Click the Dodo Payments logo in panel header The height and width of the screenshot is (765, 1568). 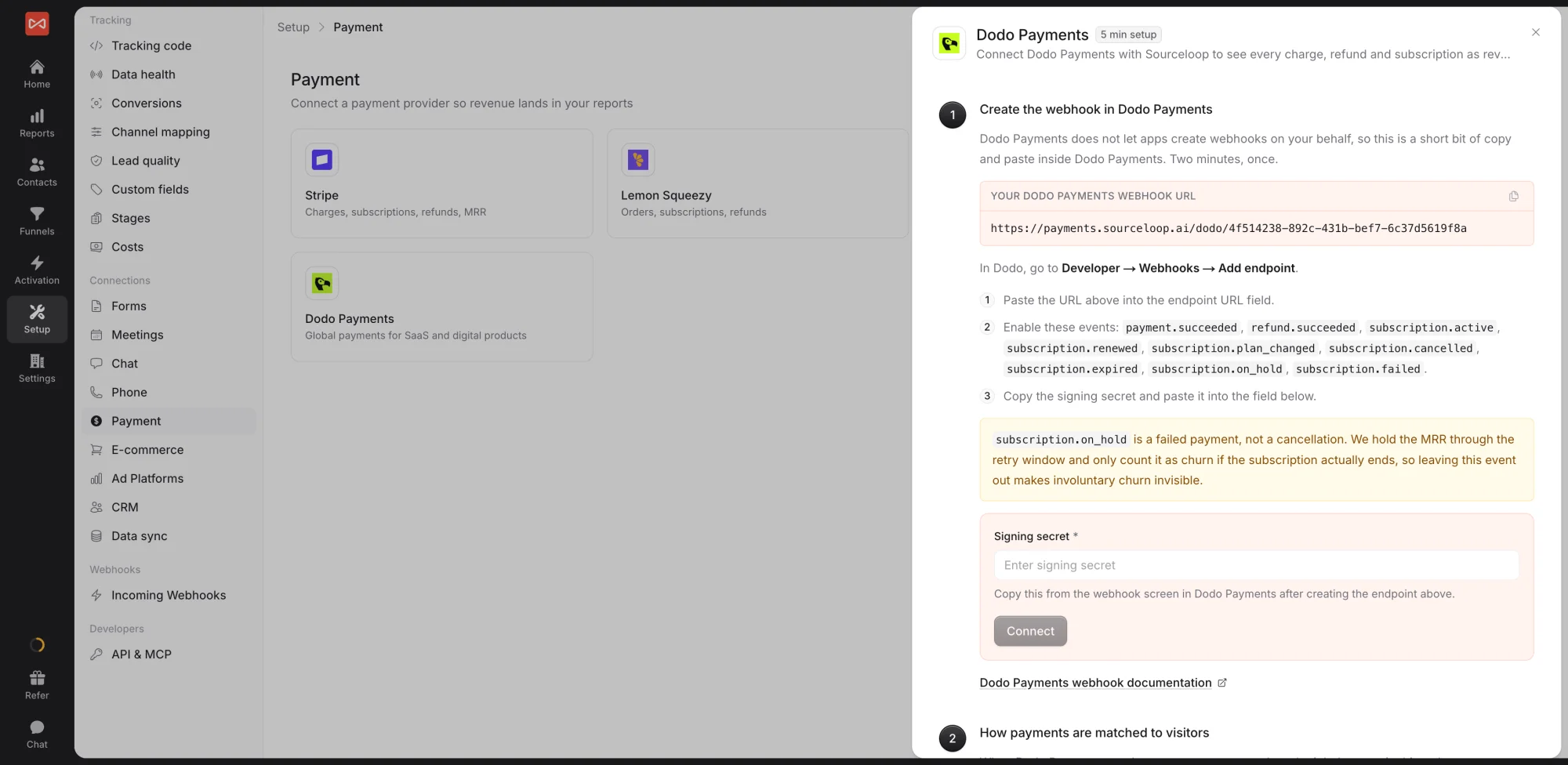coord(949,43)
